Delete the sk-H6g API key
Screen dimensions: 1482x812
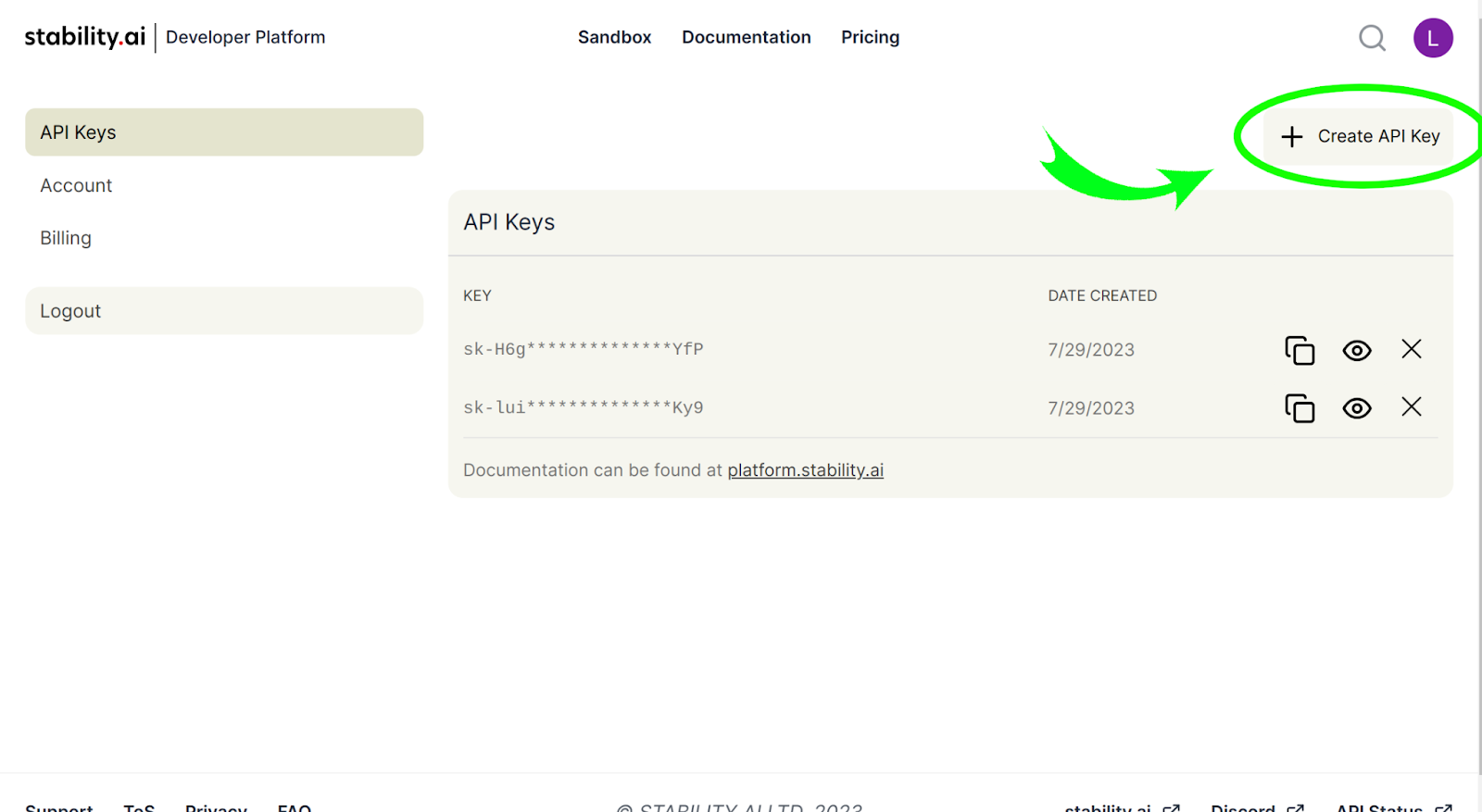click(x=1412, y=349)
